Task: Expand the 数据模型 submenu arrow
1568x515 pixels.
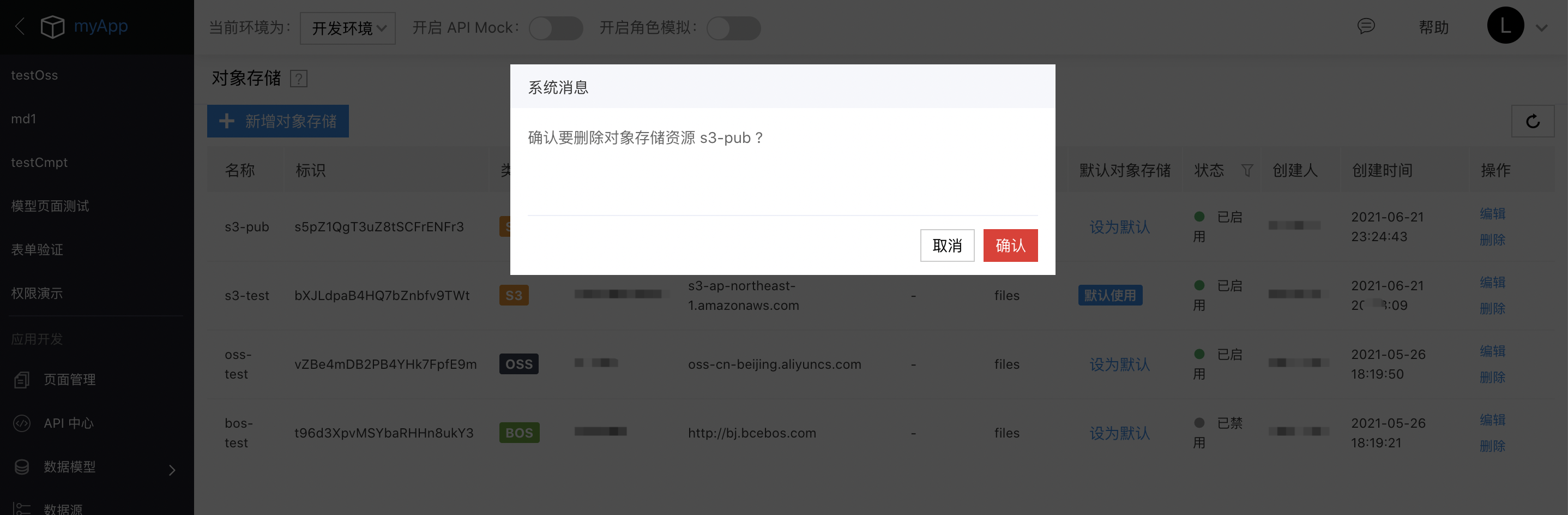Action: tap(172, 469)
